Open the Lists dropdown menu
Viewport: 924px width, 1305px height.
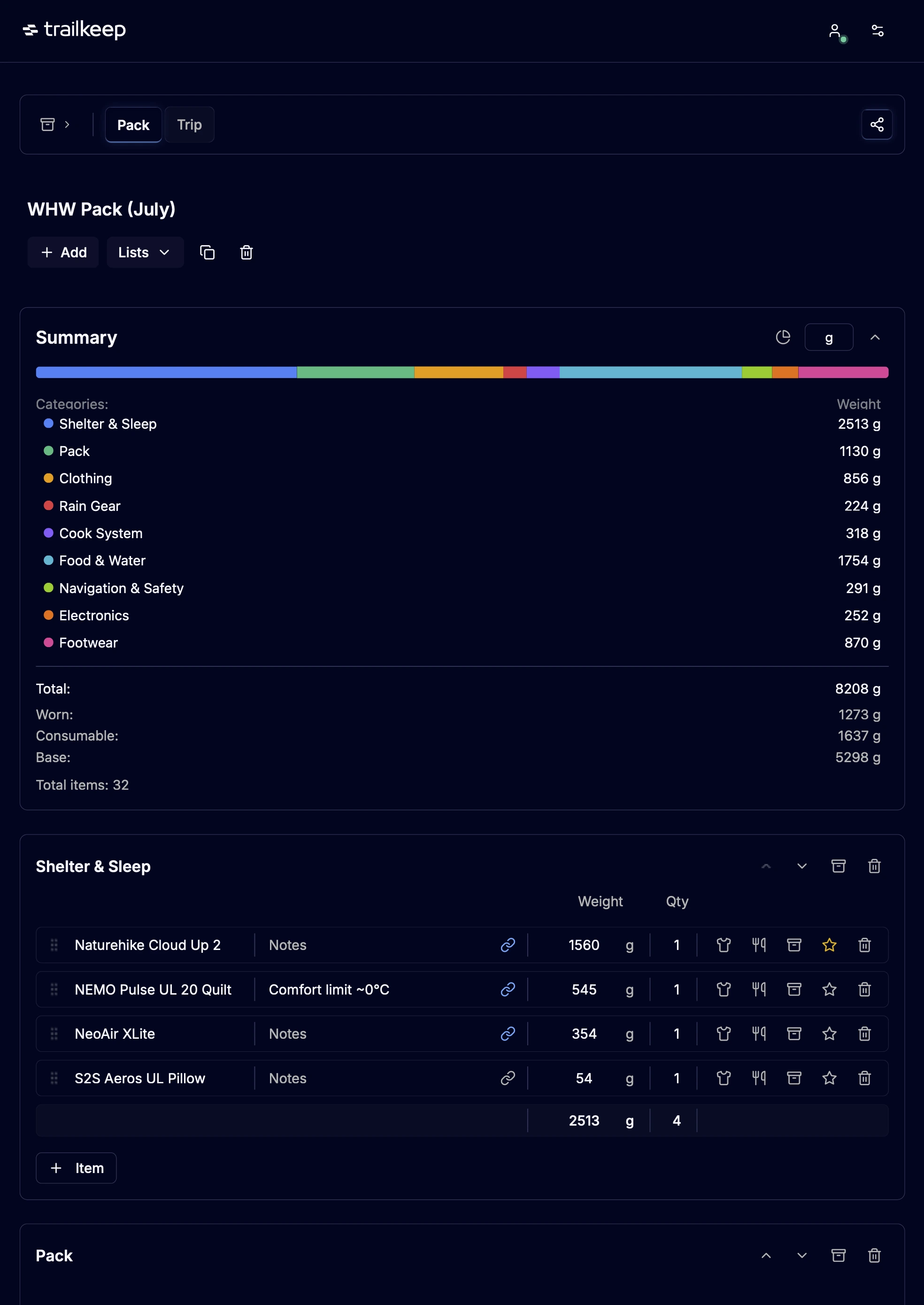tap(145, 252)
